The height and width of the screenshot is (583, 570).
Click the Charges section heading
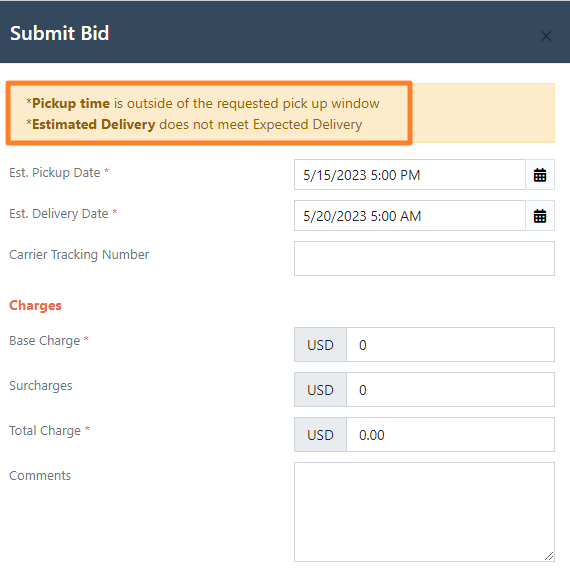coord(35,305)
